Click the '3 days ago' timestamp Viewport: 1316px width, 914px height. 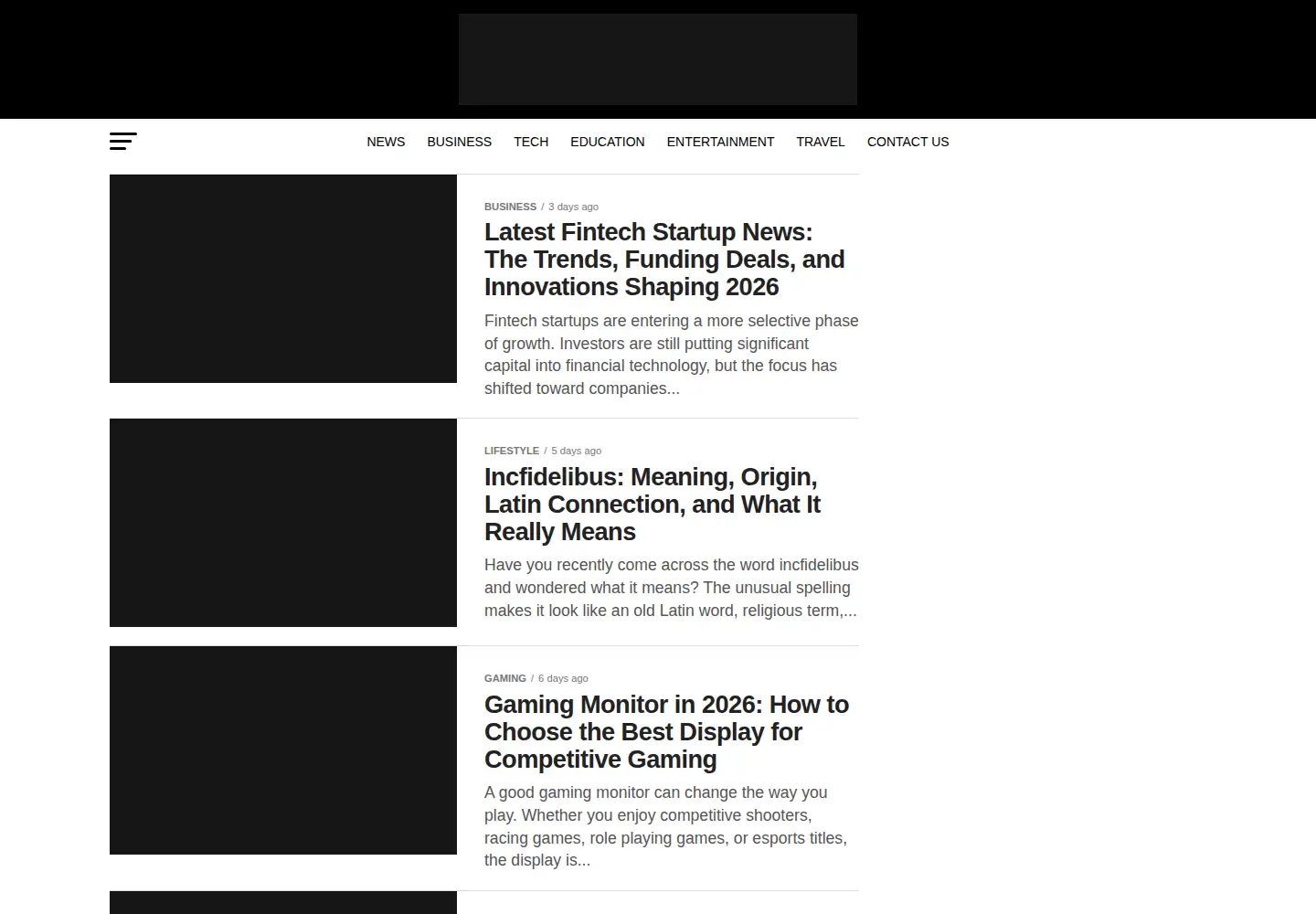(573, 207)
